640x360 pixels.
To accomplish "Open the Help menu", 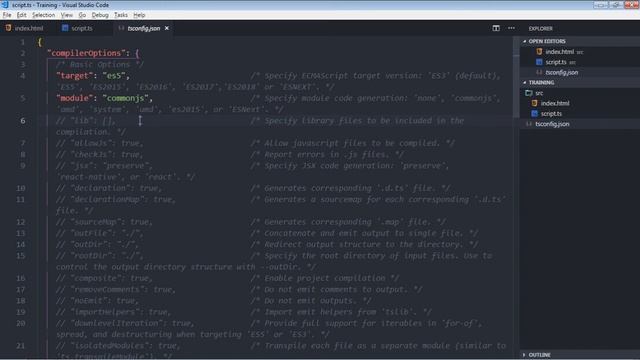I will coord(139,15).
